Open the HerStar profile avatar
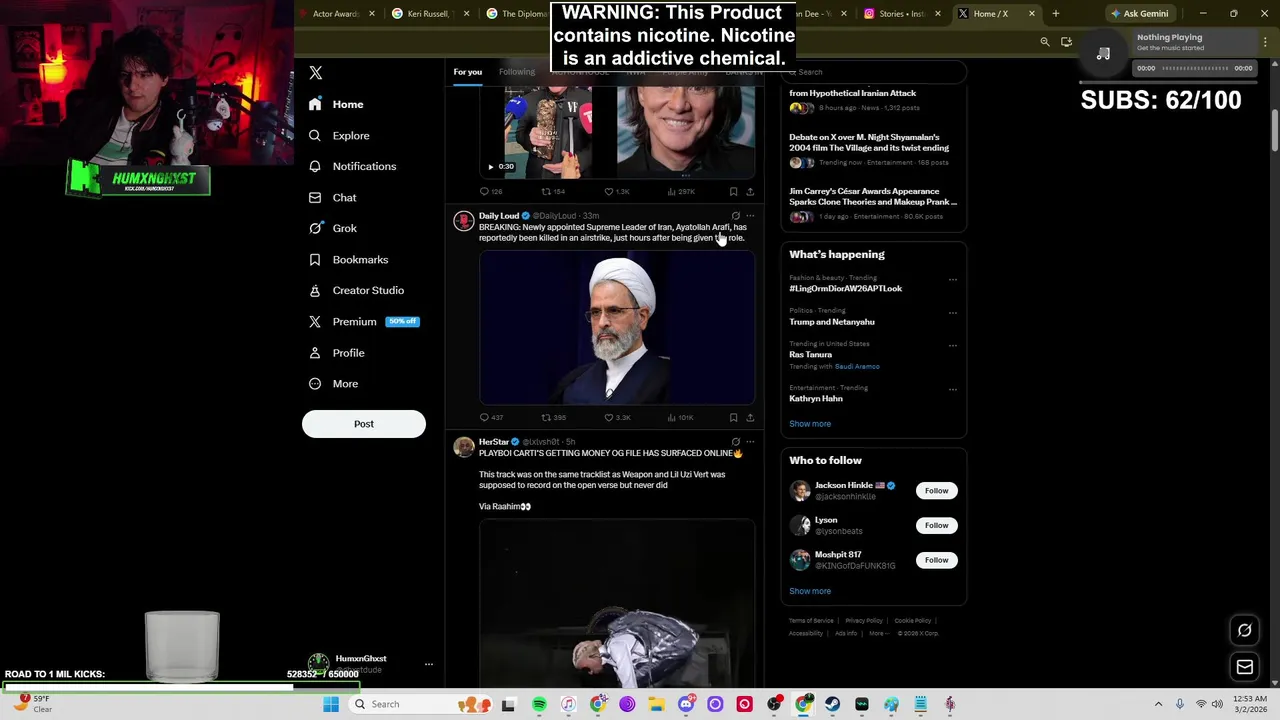 (x=463, y=448)
